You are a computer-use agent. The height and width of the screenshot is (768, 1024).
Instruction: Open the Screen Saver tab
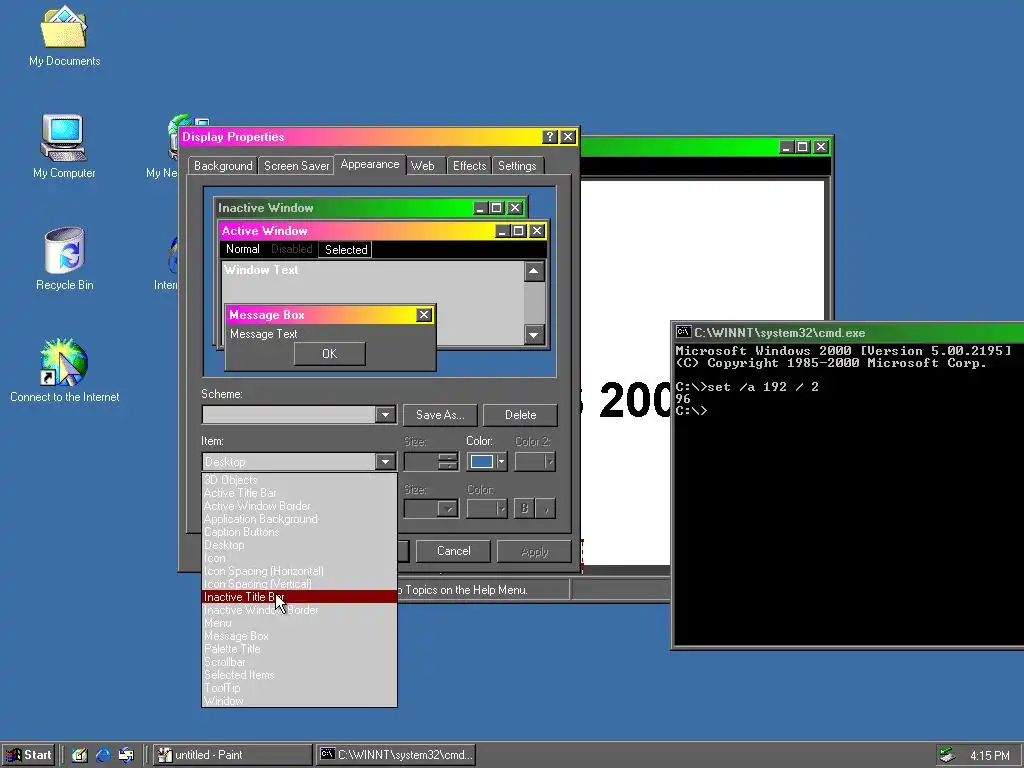296,166
